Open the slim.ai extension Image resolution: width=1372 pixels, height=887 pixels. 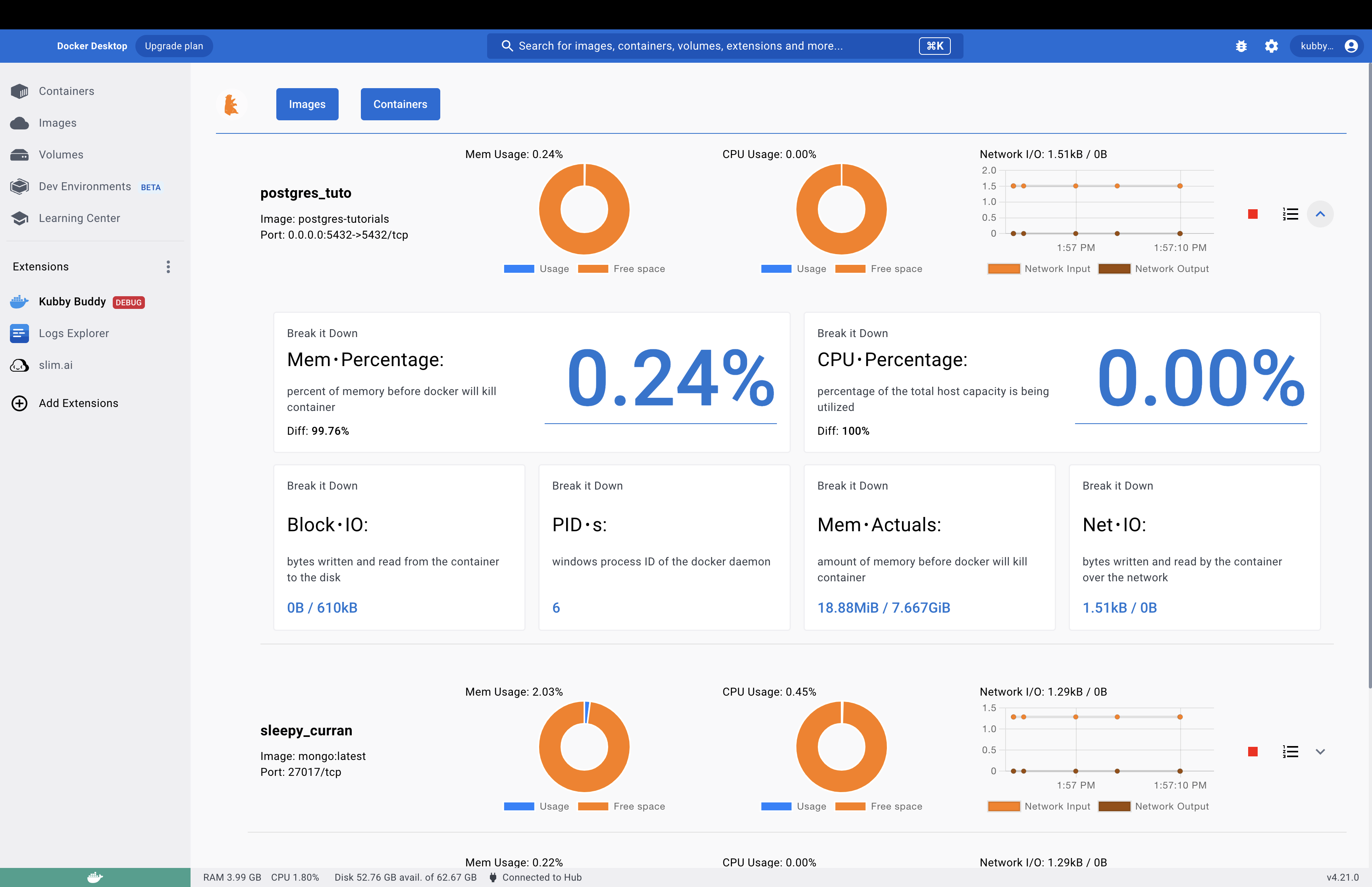point(55,365)
